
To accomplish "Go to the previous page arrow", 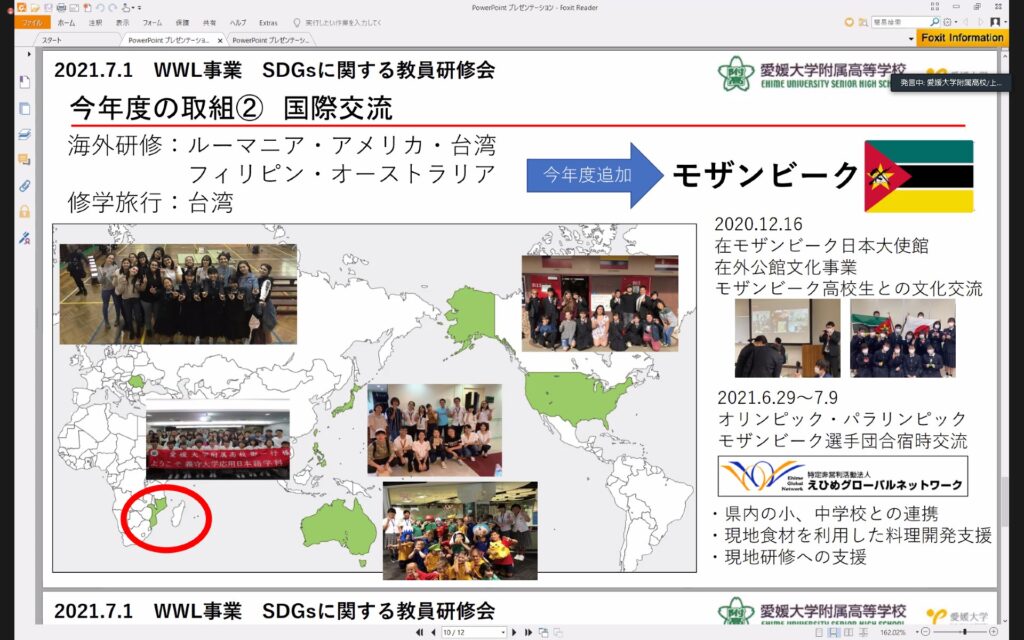I will (x=432, y=632).
